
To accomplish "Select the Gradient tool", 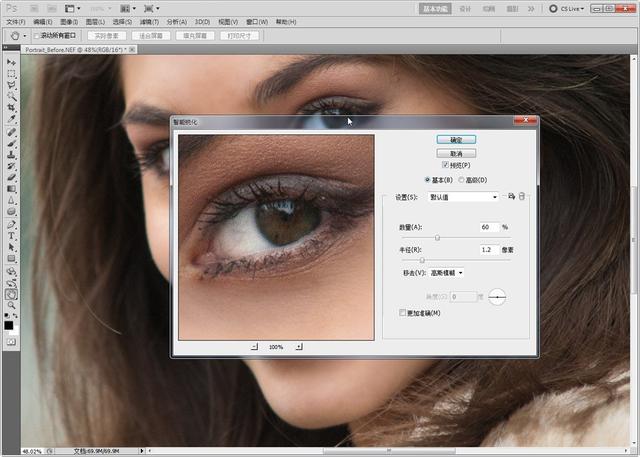I will tap(11, 189).
